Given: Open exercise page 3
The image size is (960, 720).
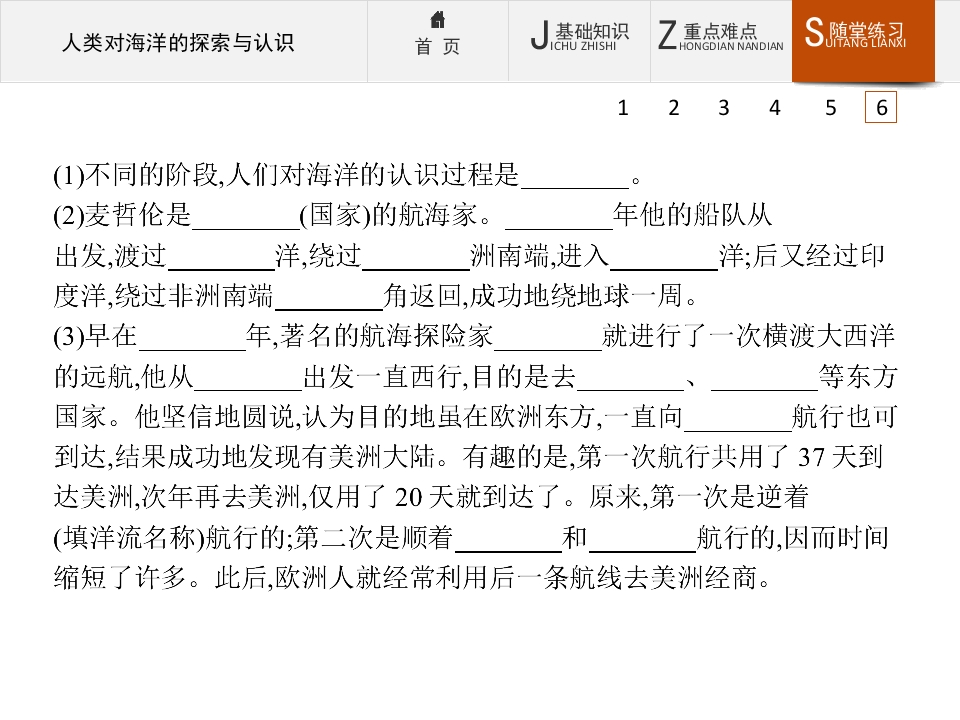Looking at the screenshot, I should pos(724,108).
